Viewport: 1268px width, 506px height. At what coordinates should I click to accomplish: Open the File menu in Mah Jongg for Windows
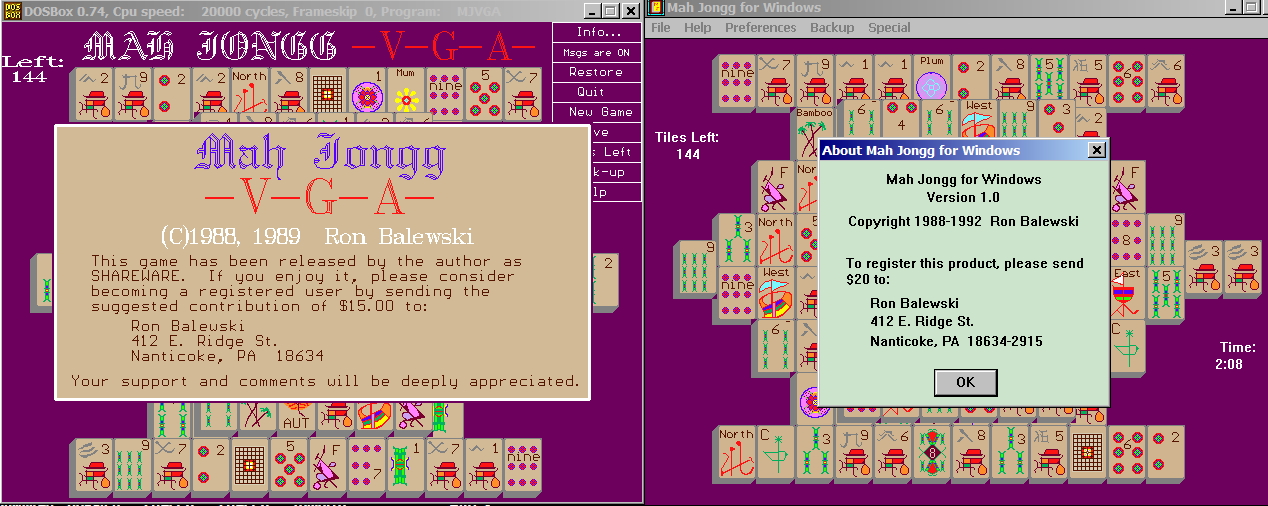661,28
